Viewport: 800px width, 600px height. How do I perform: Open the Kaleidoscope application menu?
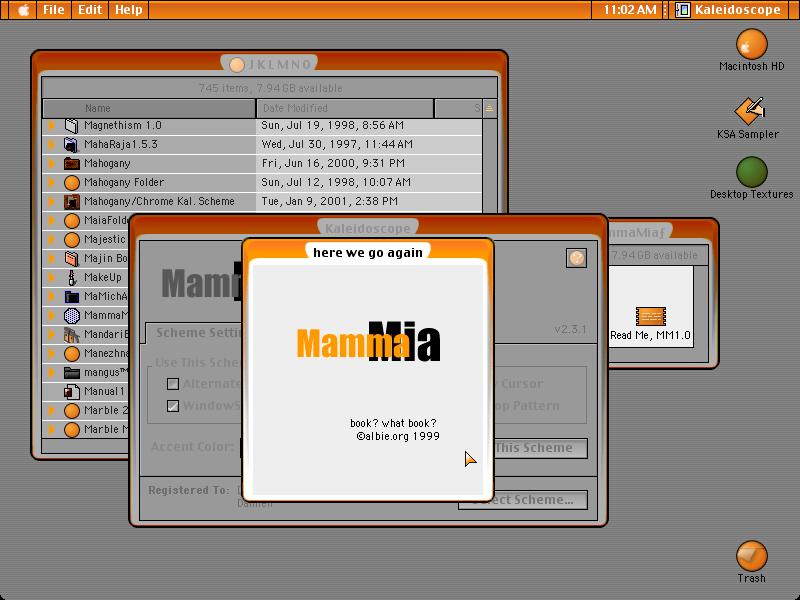tap(729, 10)
